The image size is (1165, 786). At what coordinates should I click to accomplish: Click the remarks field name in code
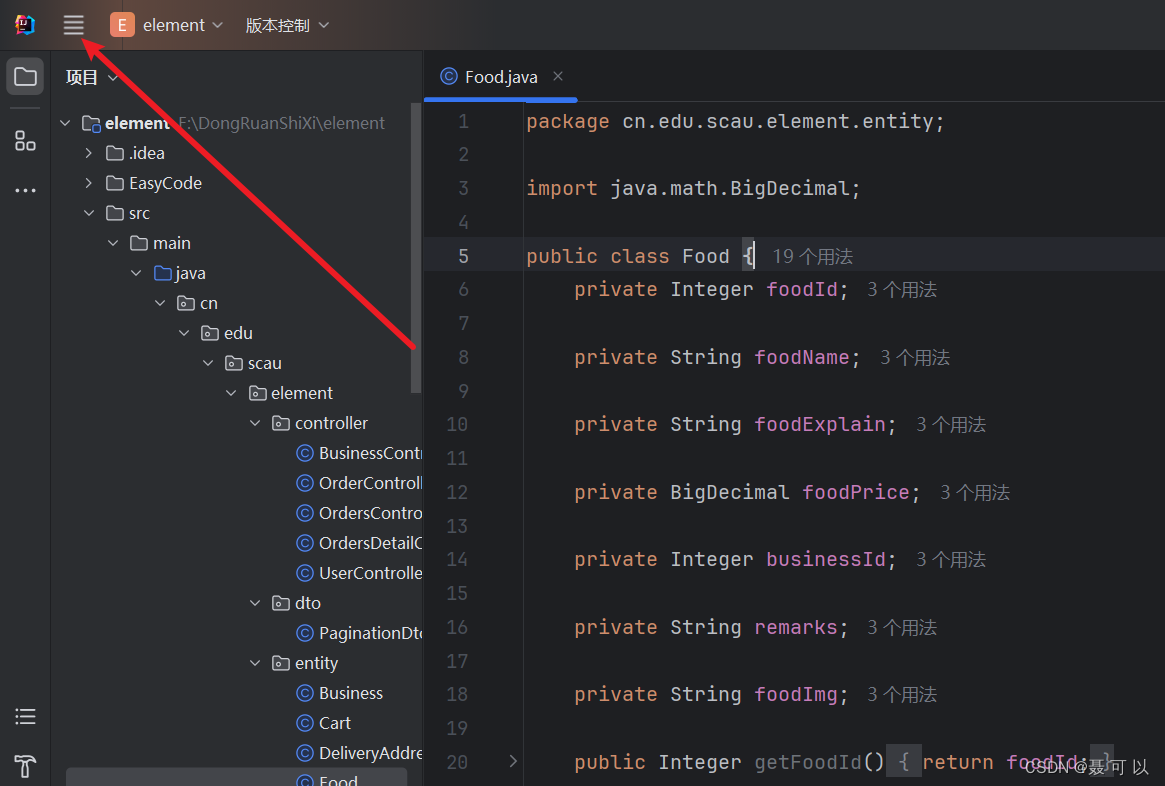coord(796,628)
